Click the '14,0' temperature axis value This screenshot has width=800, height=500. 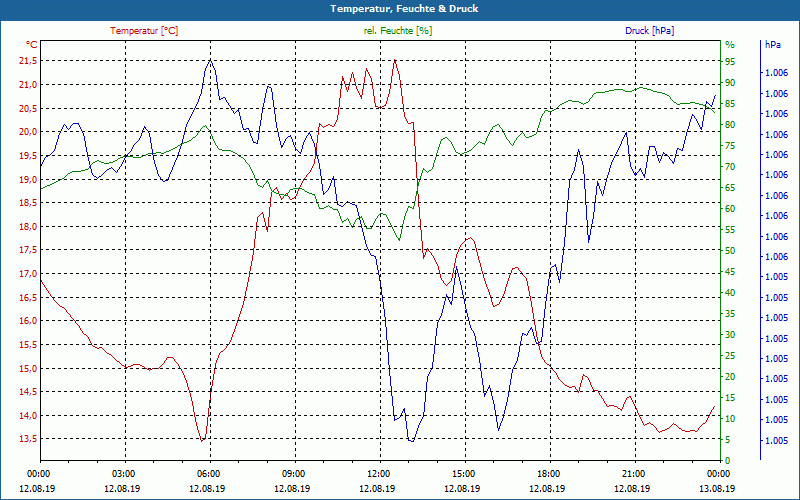coord(28,415)
